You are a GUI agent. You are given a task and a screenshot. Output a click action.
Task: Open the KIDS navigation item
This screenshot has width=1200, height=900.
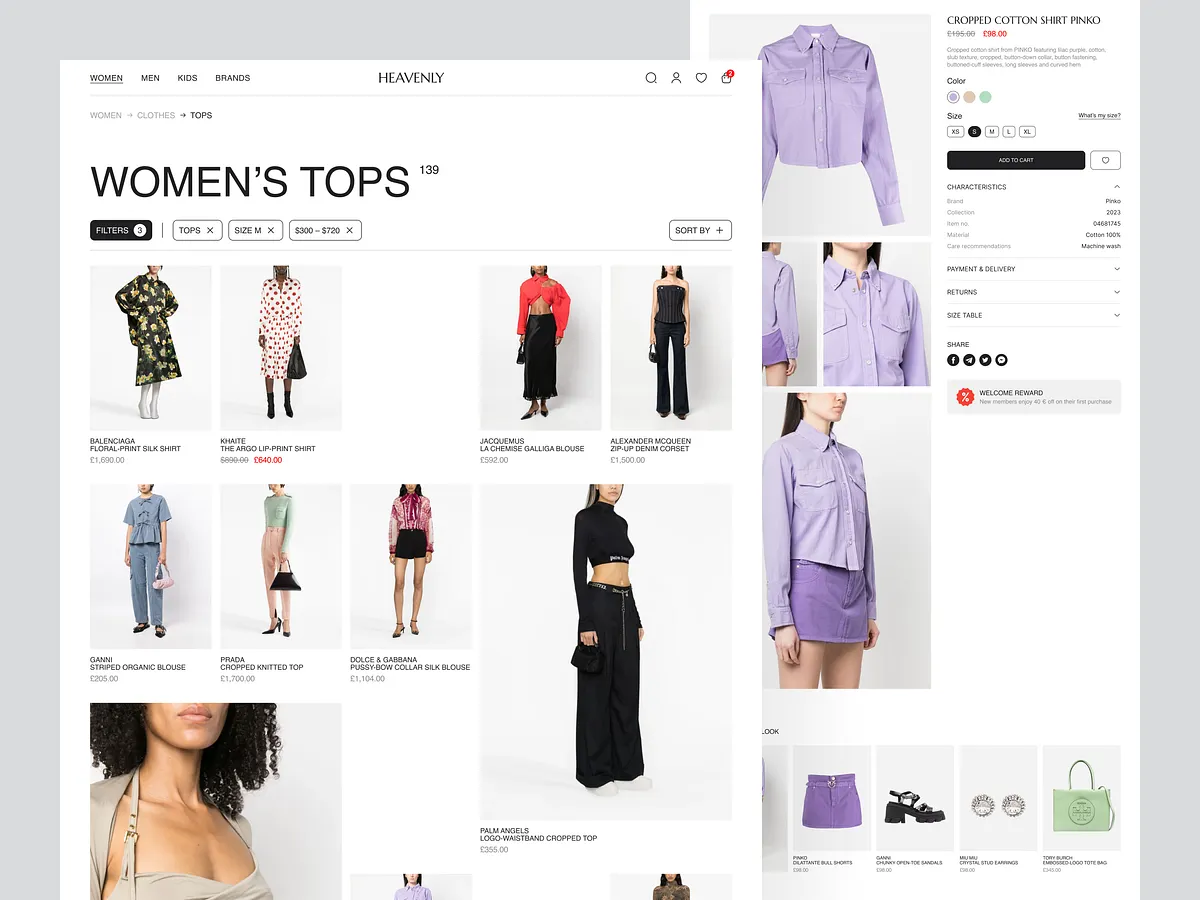(x=187, y=77)
